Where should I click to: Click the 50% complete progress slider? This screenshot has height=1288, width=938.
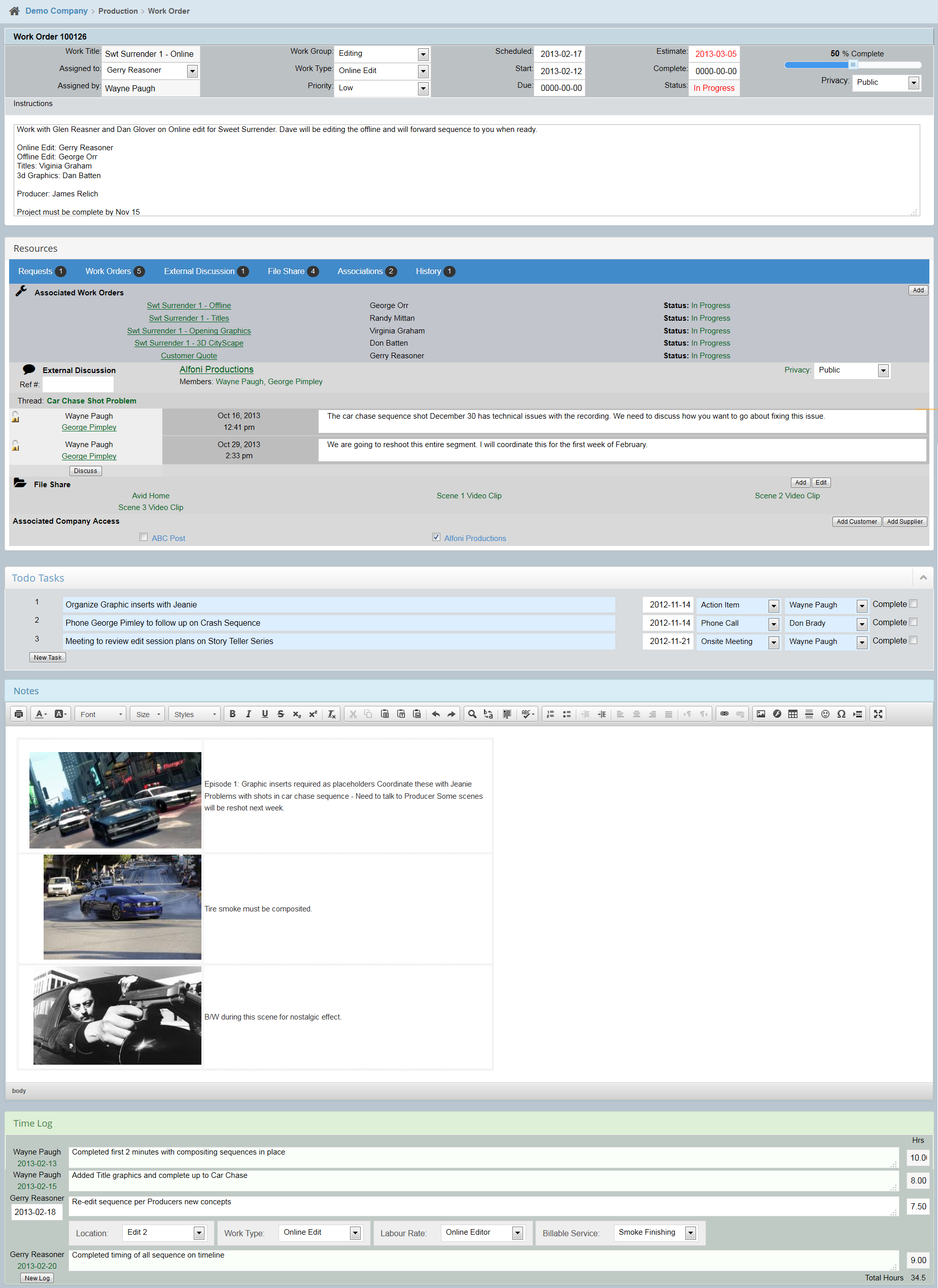[852, 65]
